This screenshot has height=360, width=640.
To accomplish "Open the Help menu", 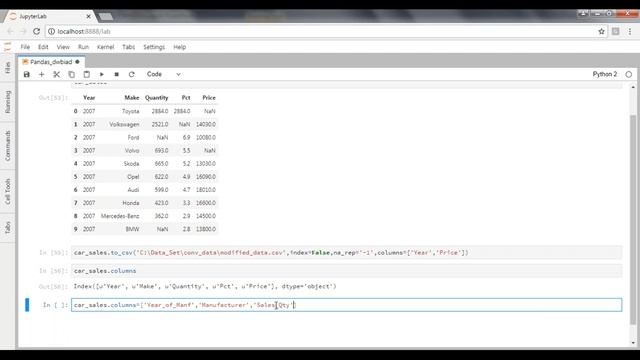I will click(180, 47).
